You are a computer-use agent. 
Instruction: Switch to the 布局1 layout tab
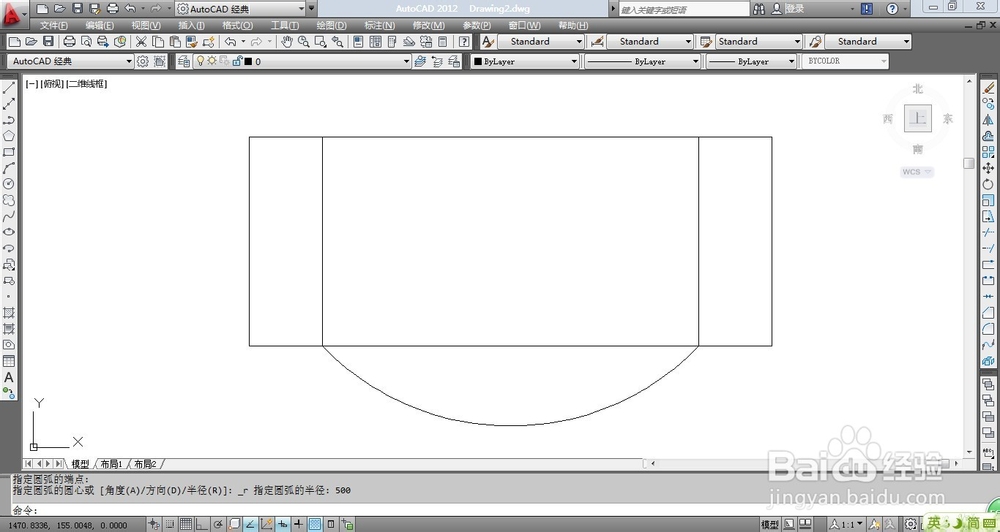click(111, 464)
